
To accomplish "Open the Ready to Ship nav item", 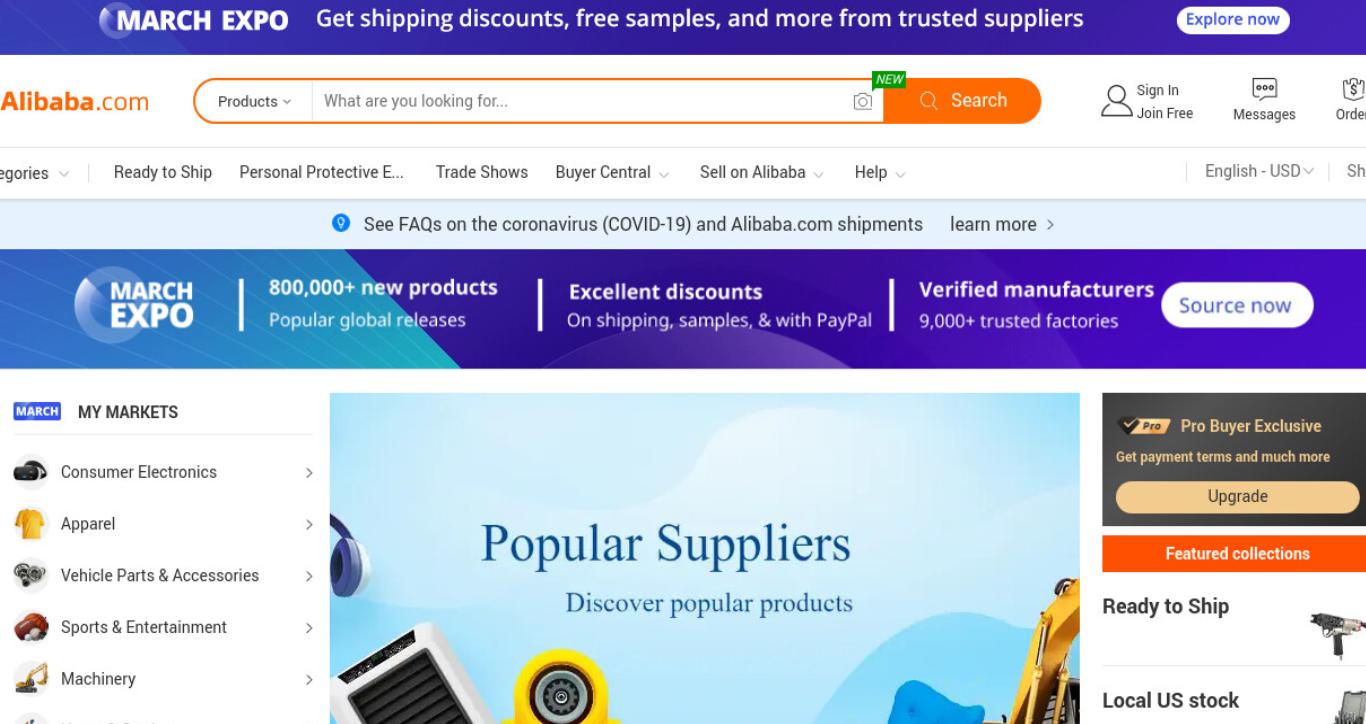I will coord(163,172).
